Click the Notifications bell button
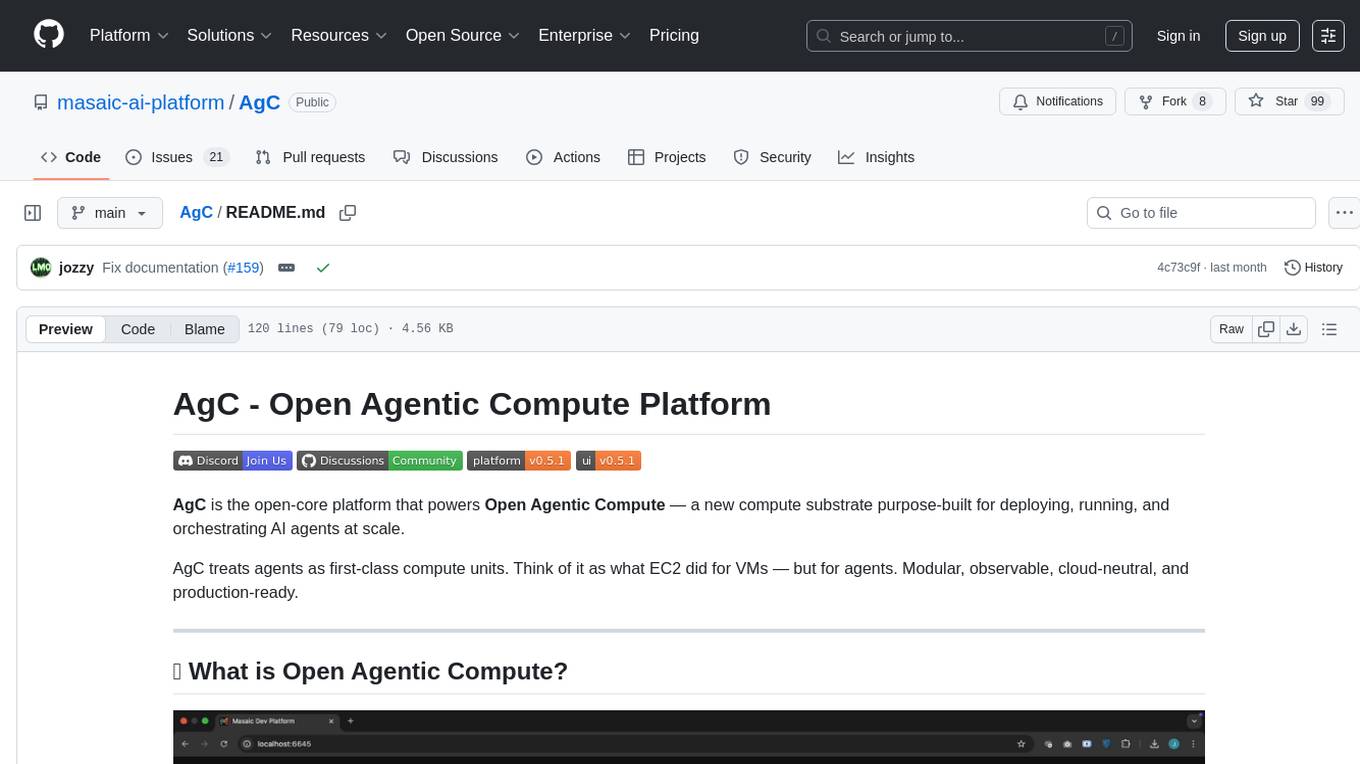 [x=1058, y=101]
